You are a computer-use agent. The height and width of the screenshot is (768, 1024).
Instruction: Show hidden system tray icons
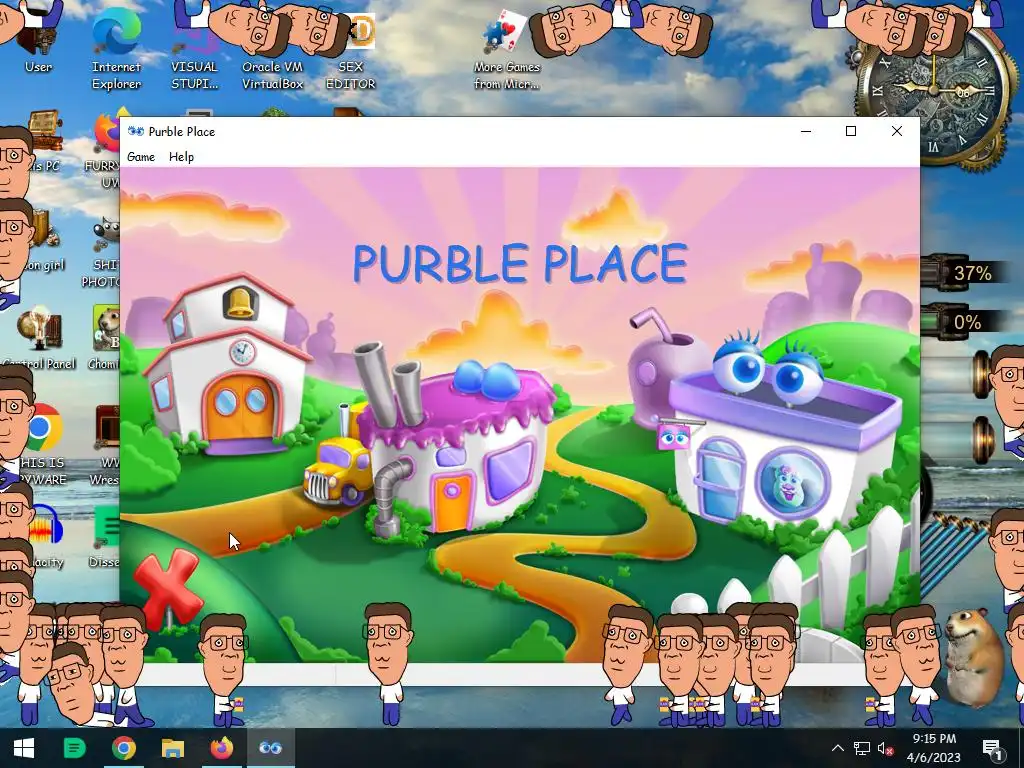tap(838, 748)
